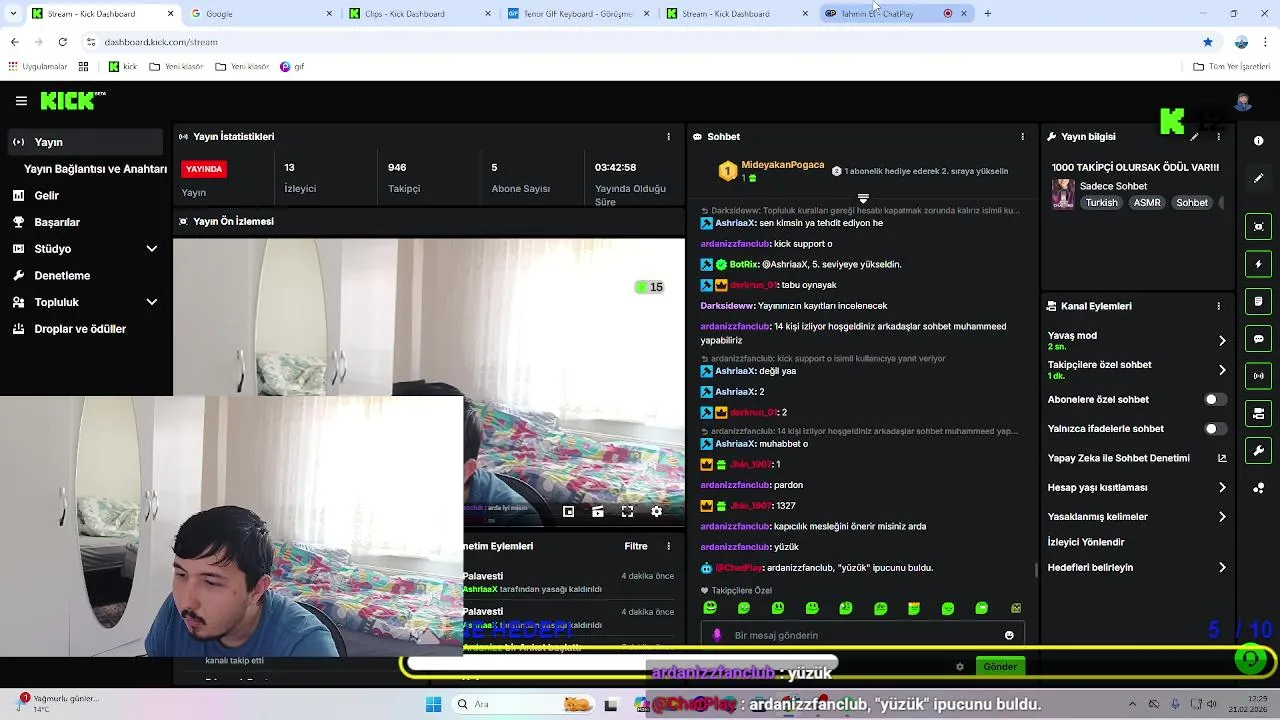Switch to Tenor GIF Keyboard tab
Screen dimensions: 1280x720
(577, 14)
